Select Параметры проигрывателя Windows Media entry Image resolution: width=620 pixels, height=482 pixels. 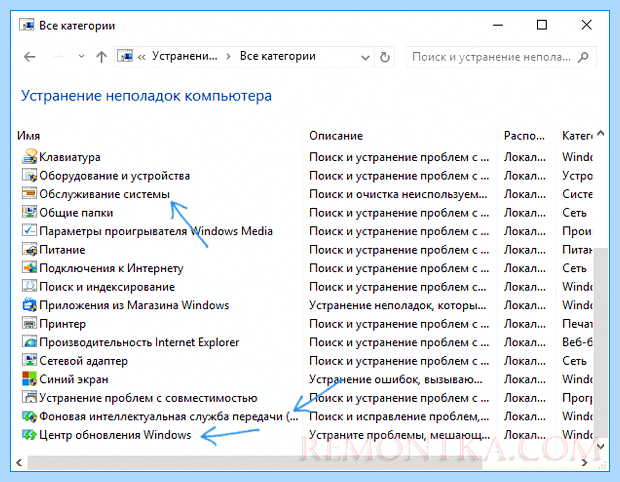pos(156,231)
